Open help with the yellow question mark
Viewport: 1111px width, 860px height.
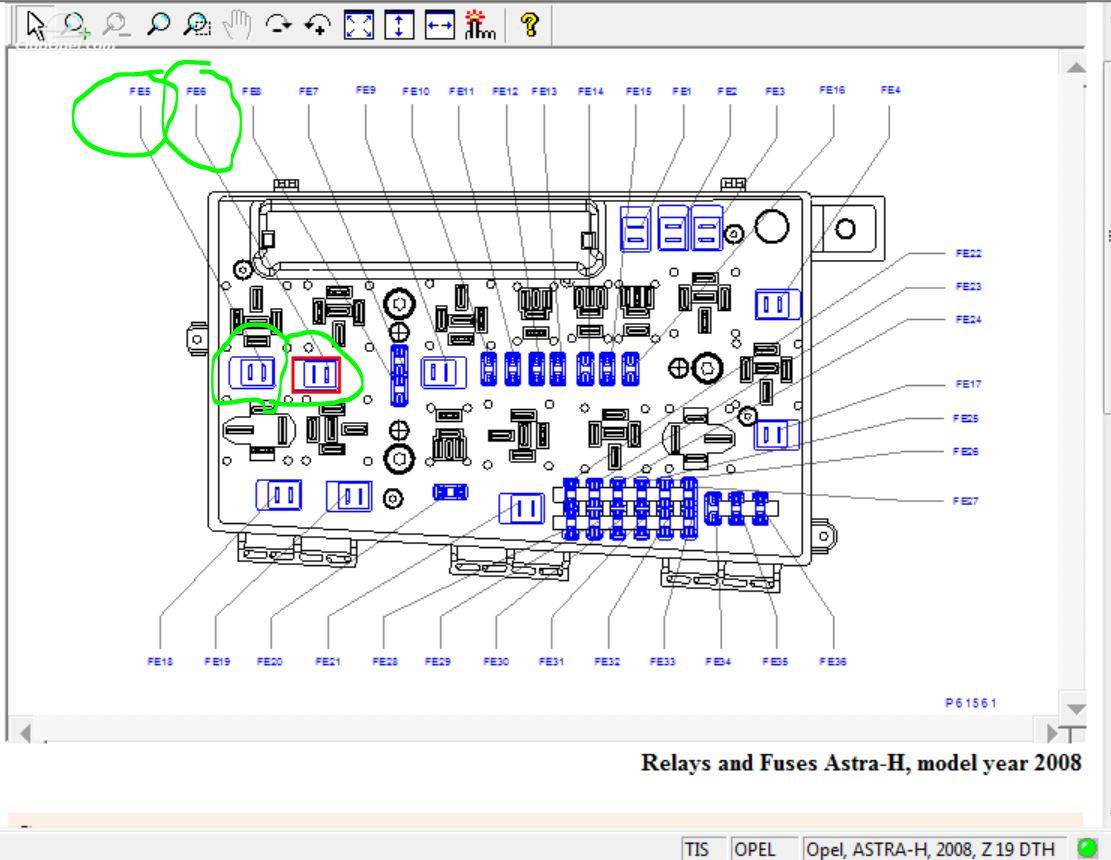tap(529, 26)
